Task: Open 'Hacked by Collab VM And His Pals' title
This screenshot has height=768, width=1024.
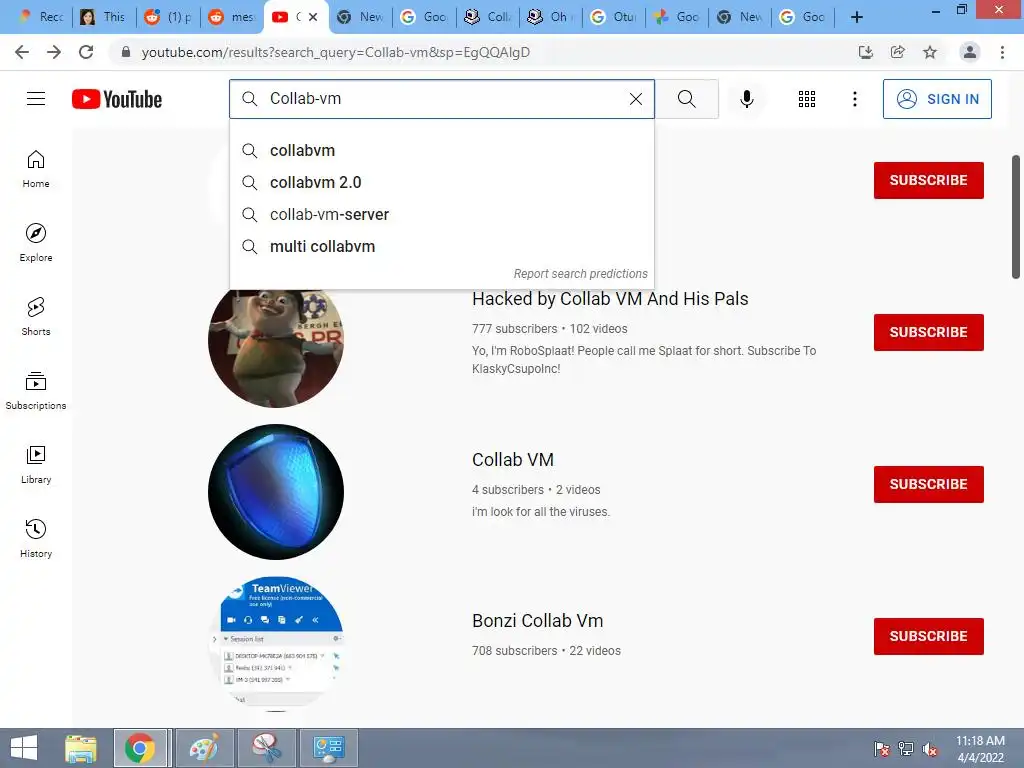Action: [610, 298]
